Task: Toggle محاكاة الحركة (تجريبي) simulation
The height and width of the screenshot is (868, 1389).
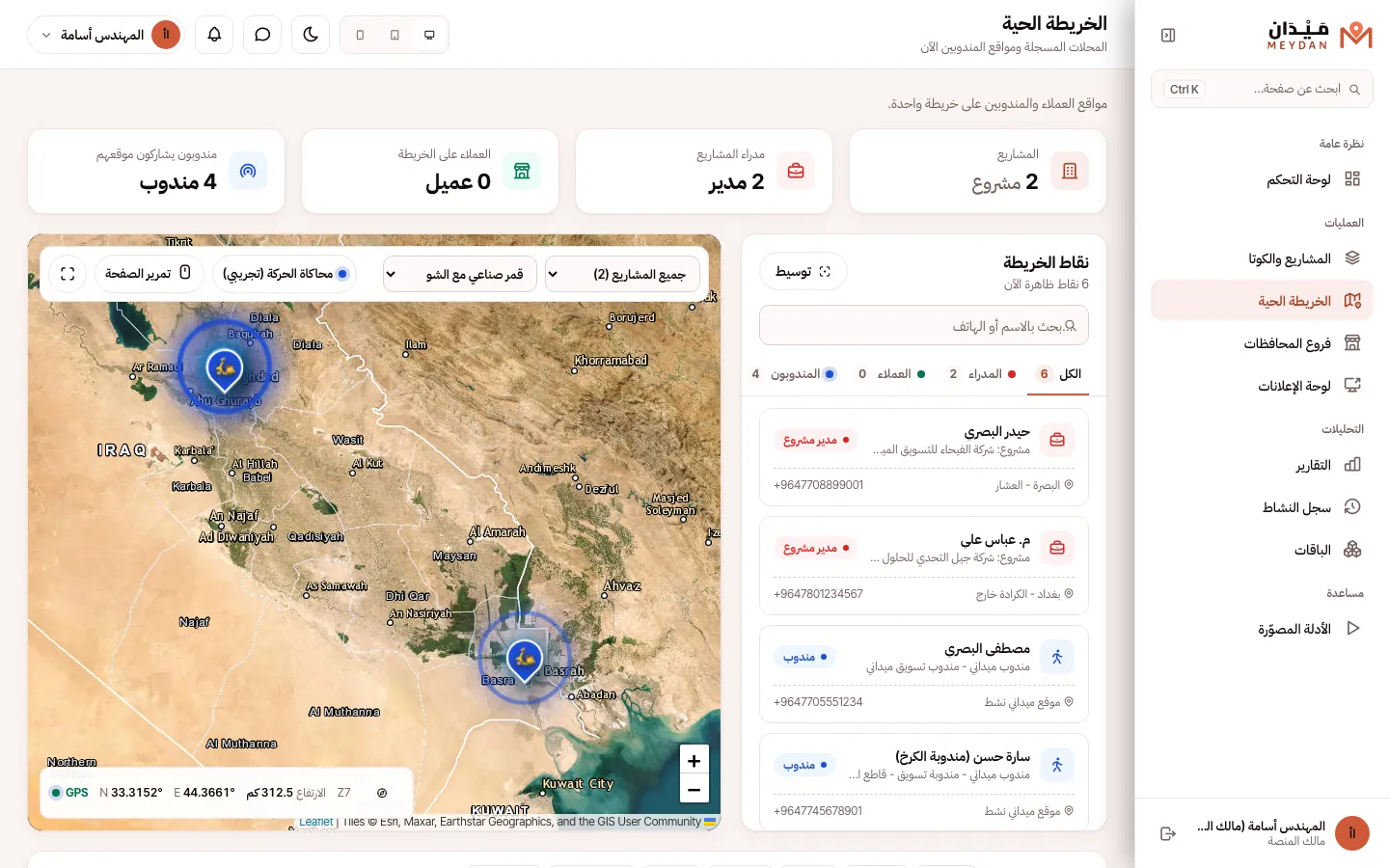Action: (x=284, y=274)
